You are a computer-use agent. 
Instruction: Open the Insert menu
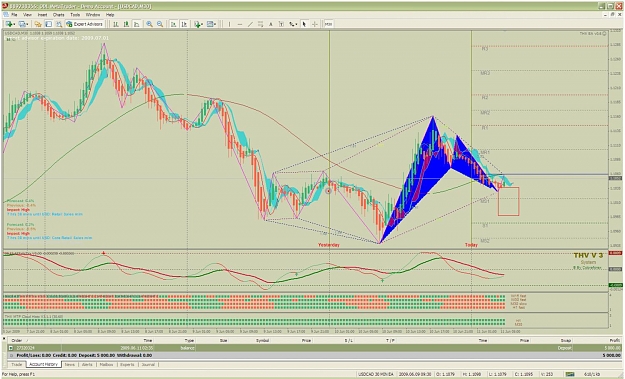coord(42,14)
